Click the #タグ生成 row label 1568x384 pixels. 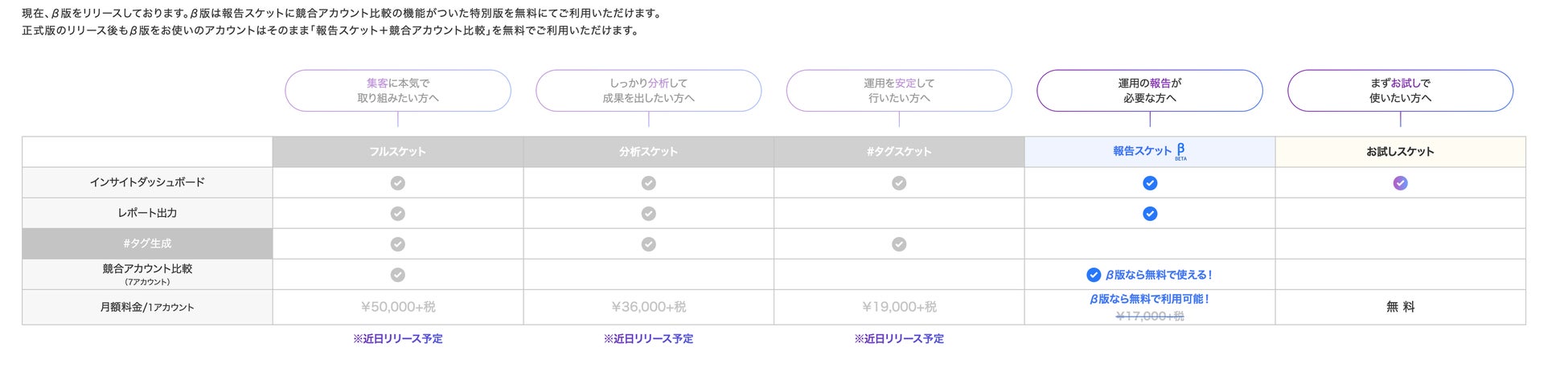(x=147, y=243)
